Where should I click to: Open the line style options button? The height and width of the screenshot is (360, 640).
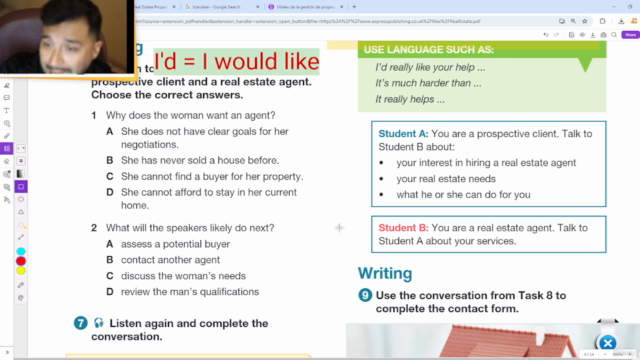(21, 161)
